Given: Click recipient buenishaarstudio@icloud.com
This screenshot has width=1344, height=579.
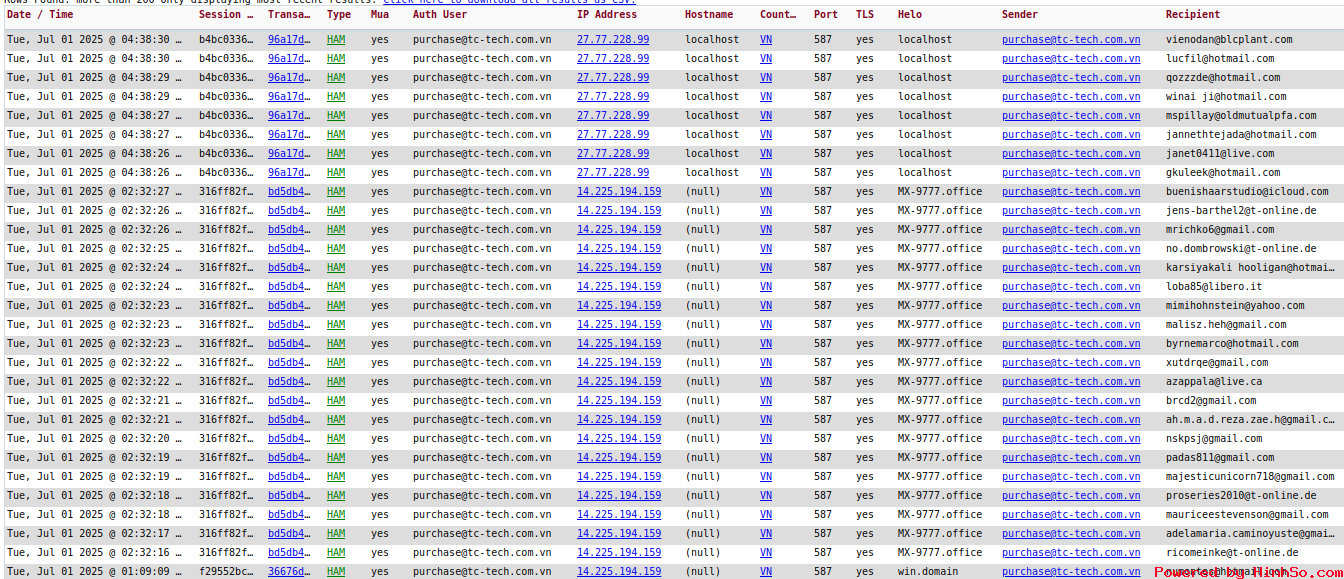Looking at the screenshot, I should (1247, 192).
